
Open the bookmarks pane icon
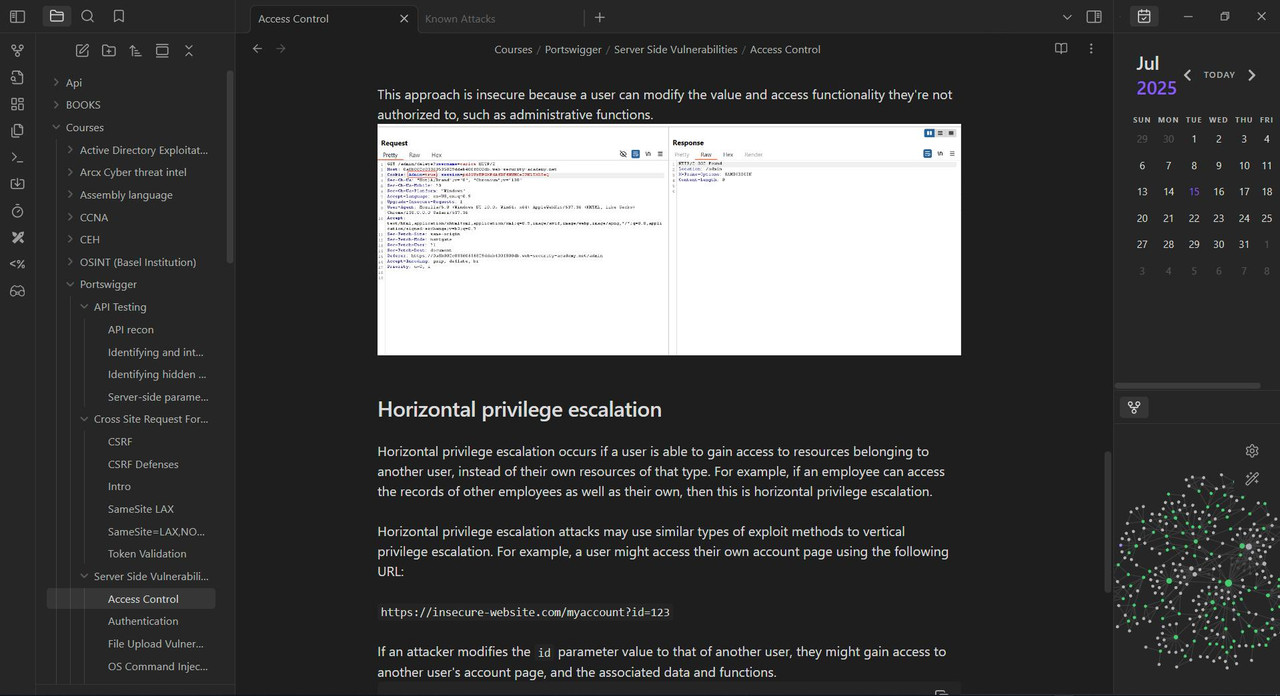point(119,16)
